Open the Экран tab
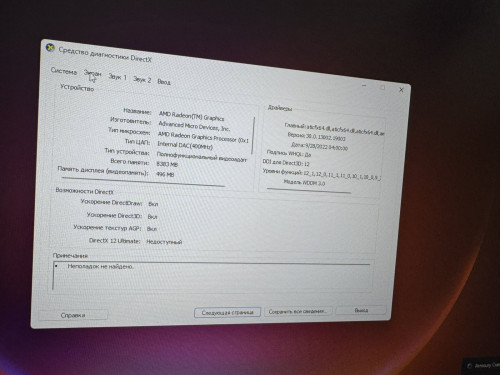This screenshot has width=500, height=375. point(92,73)
